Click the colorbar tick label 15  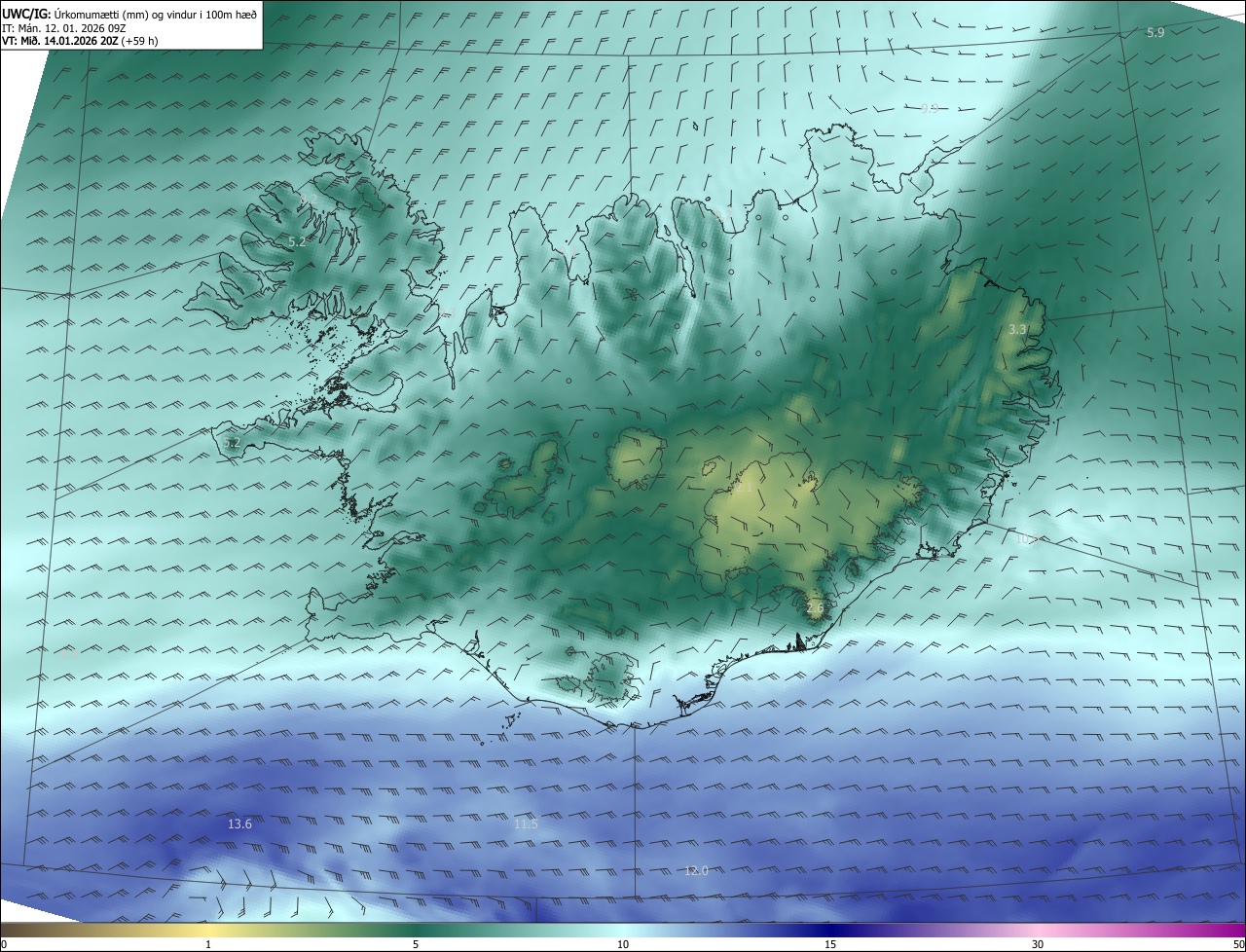coord(830,944)
